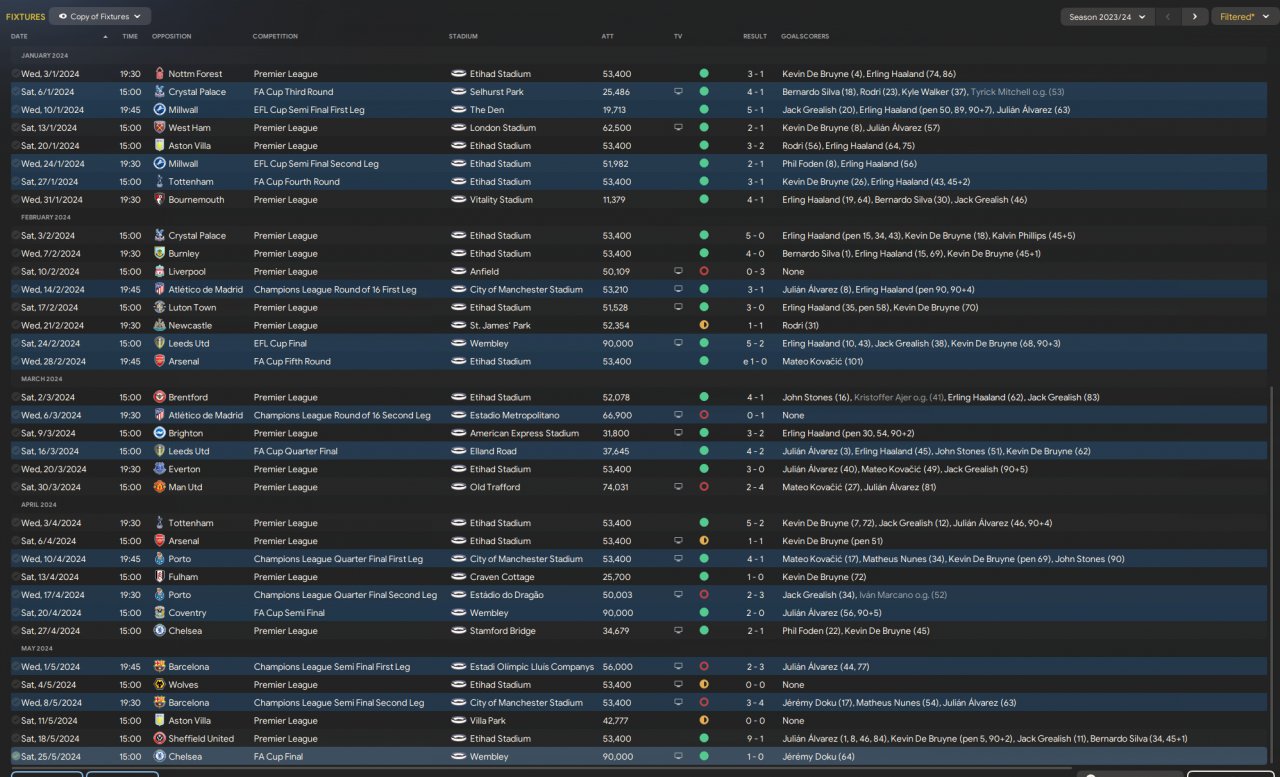The image size is (1280, 777).
Task: Click the Brighton club badge
Action: point(159,434)
